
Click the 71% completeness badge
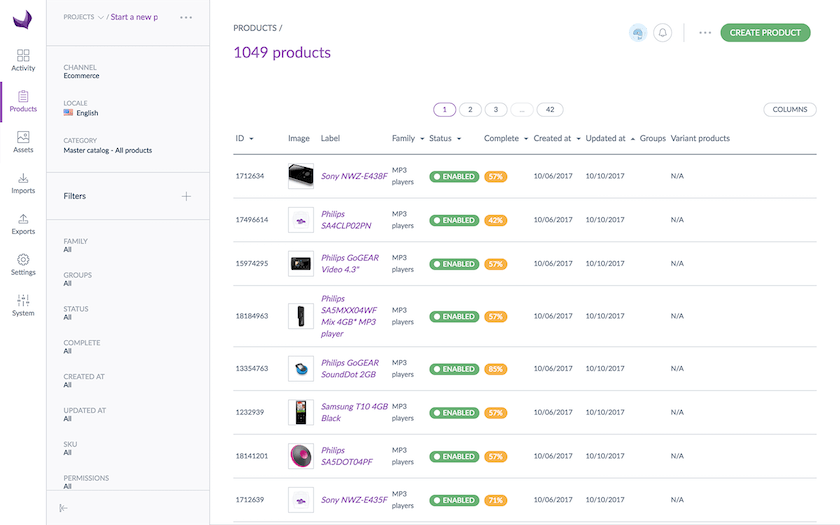(496, 500)
